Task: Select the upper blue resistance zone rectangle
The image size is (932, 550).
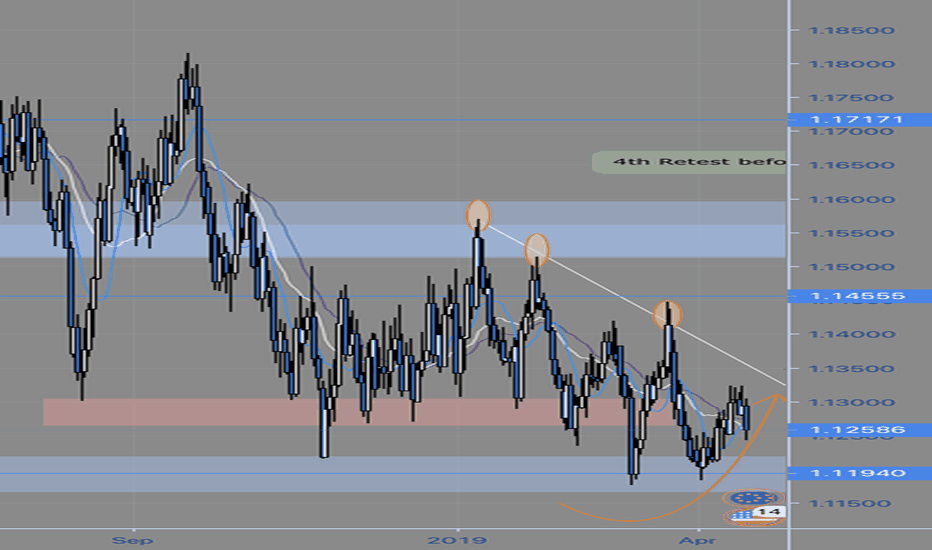Action: (392, 230)
